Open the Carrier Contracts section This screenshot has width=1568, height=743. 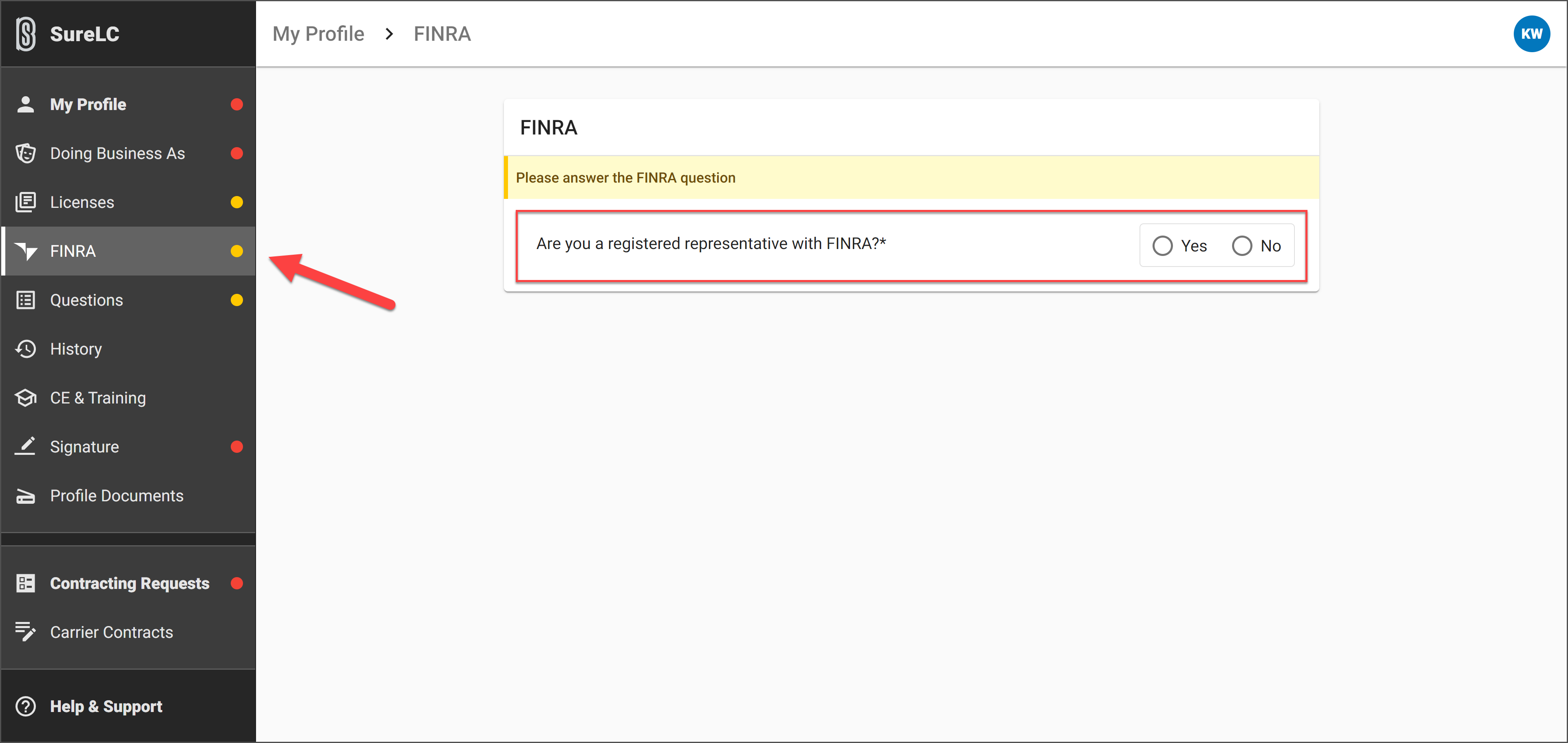(x=111, y=632)
